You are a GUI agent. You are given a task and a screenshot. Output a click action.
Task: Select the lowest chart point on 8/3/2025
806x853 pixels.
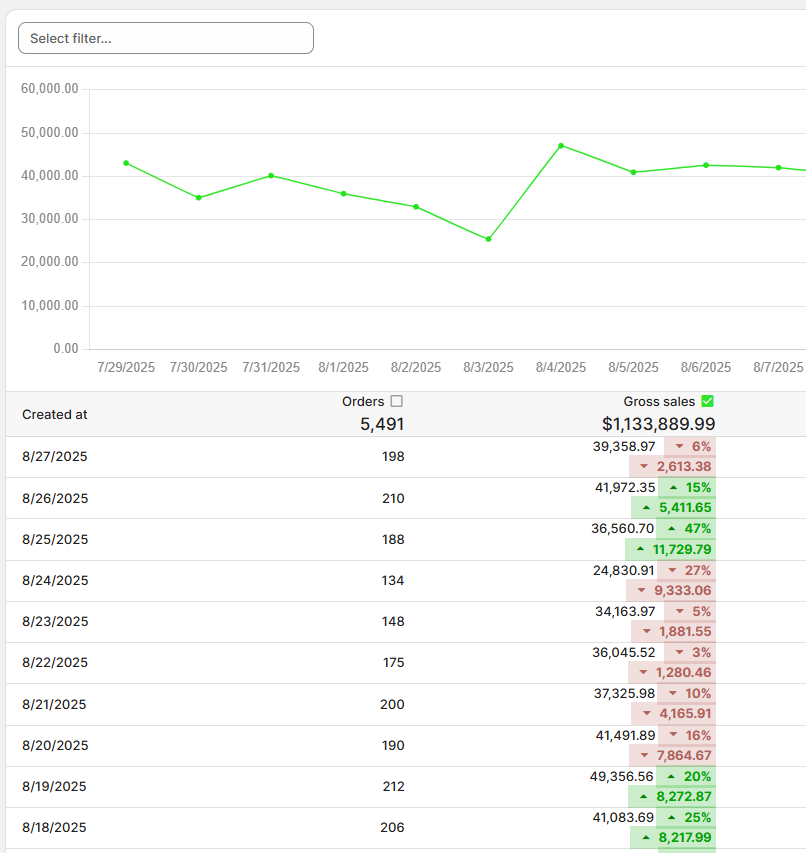pyautogui.click(x=488, y=239)
